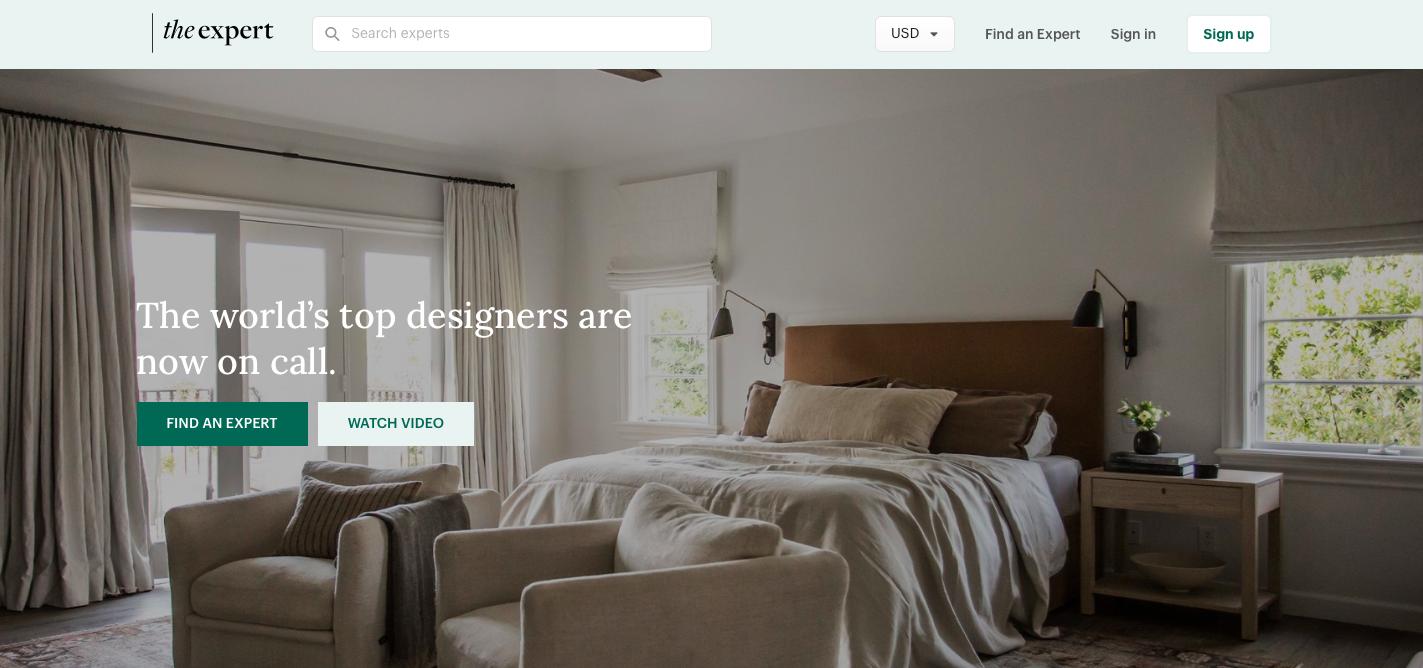Click the caret arrow beside USD
The width and height of the screenshot is (1423, 668).
[934, 34]
